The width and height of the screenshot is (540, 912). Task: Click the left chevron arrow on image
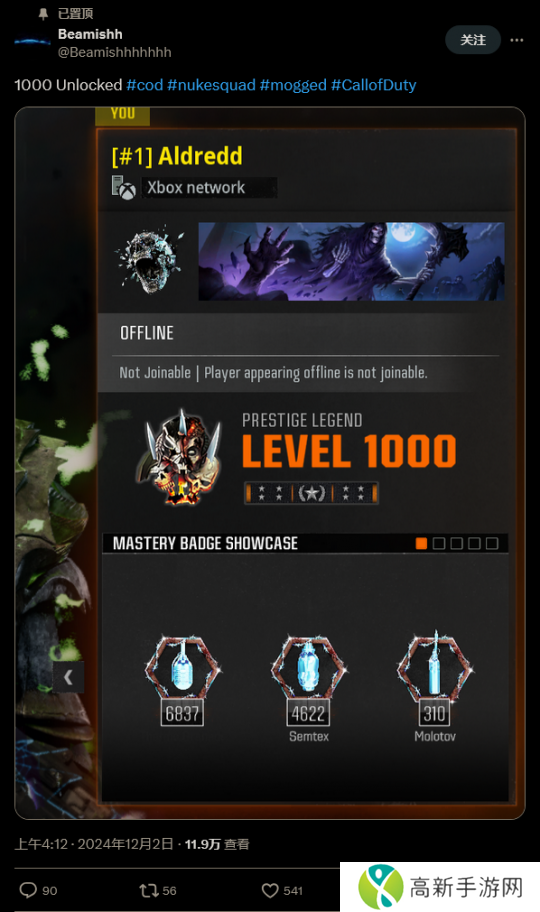[69, 677]
